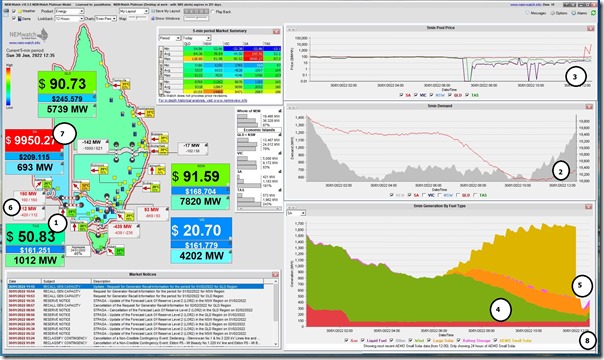The image size is (604, 360).
Task: Open the Today dropdown in Market Summary
Action: 196,38
